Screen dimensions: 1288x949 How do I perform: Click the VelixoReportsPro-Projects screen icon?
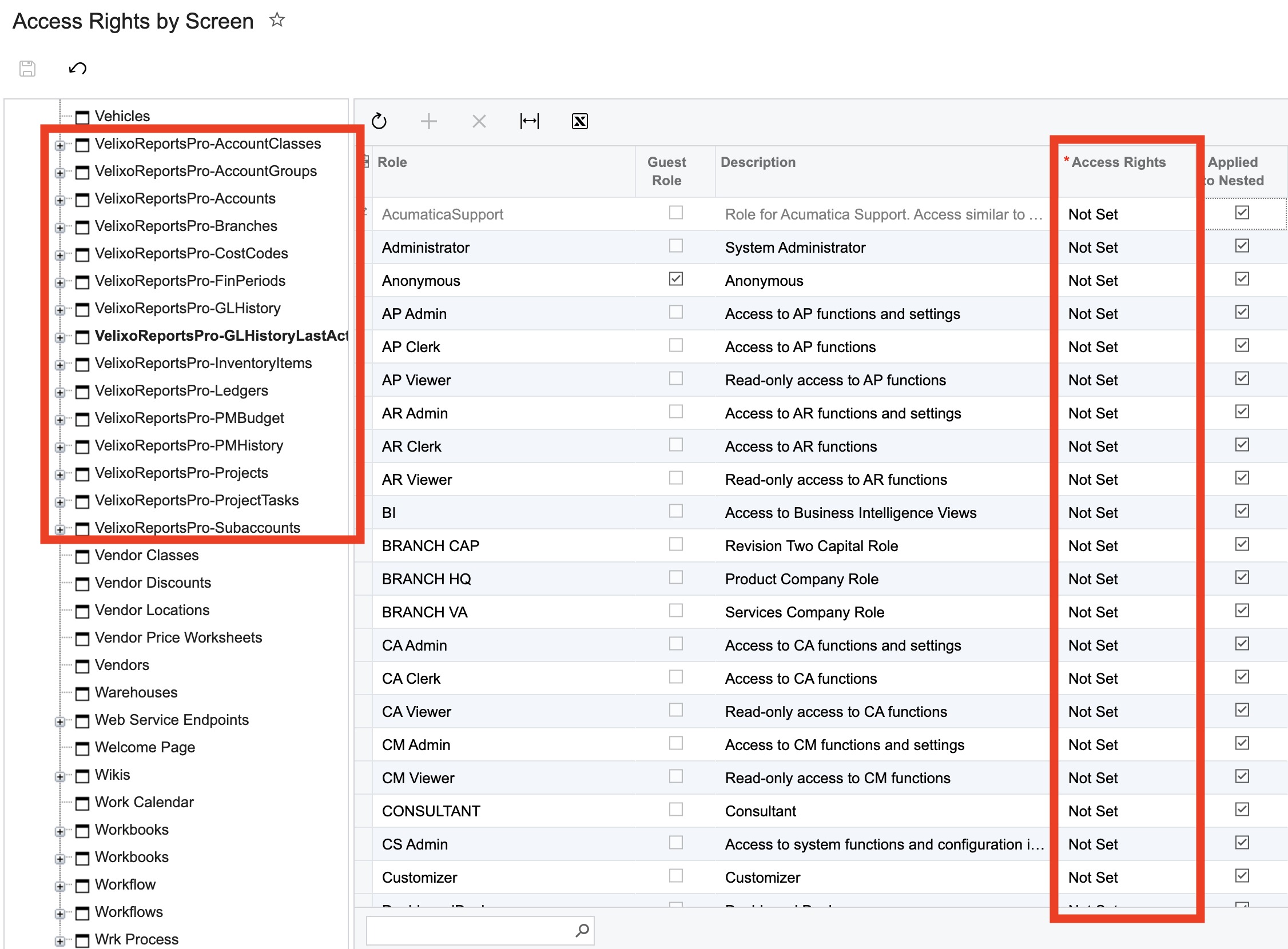83,474
